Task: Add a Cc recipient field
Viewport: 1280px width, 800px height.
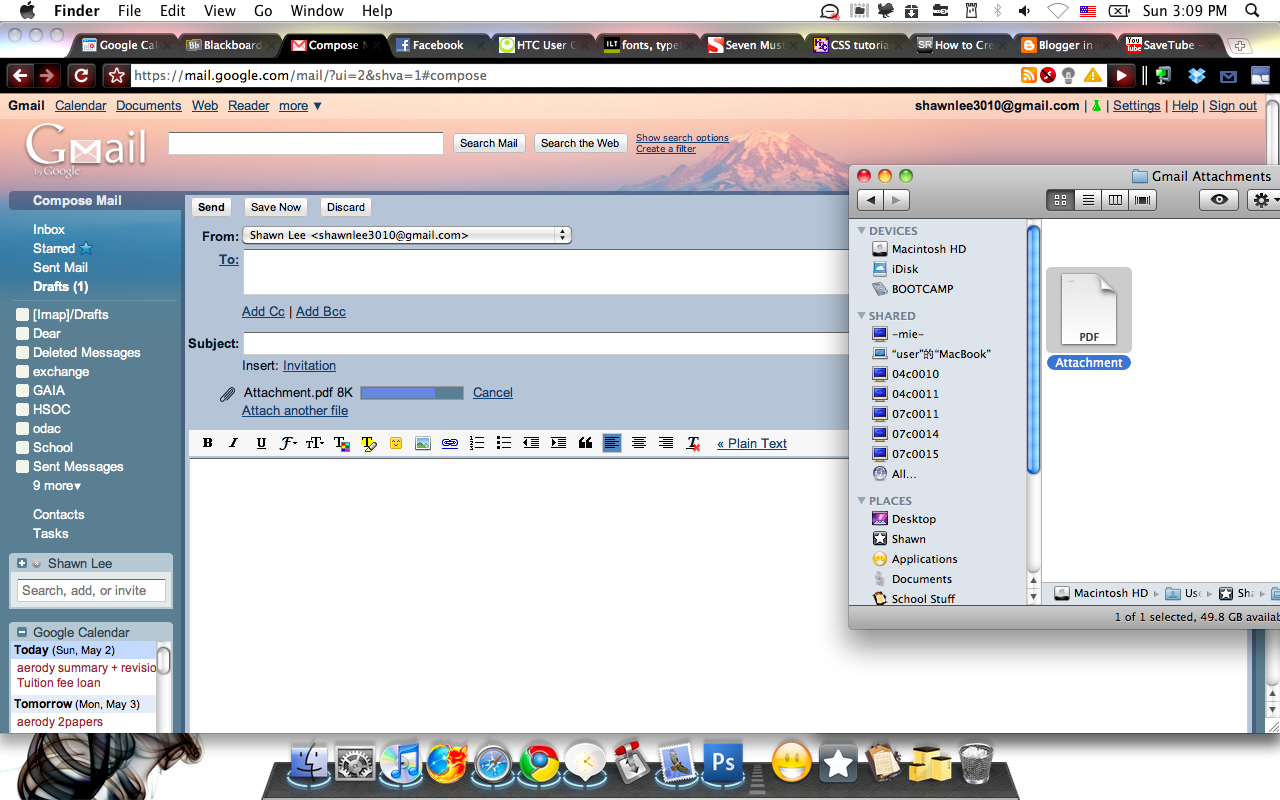Action: (x=263, y=311)
